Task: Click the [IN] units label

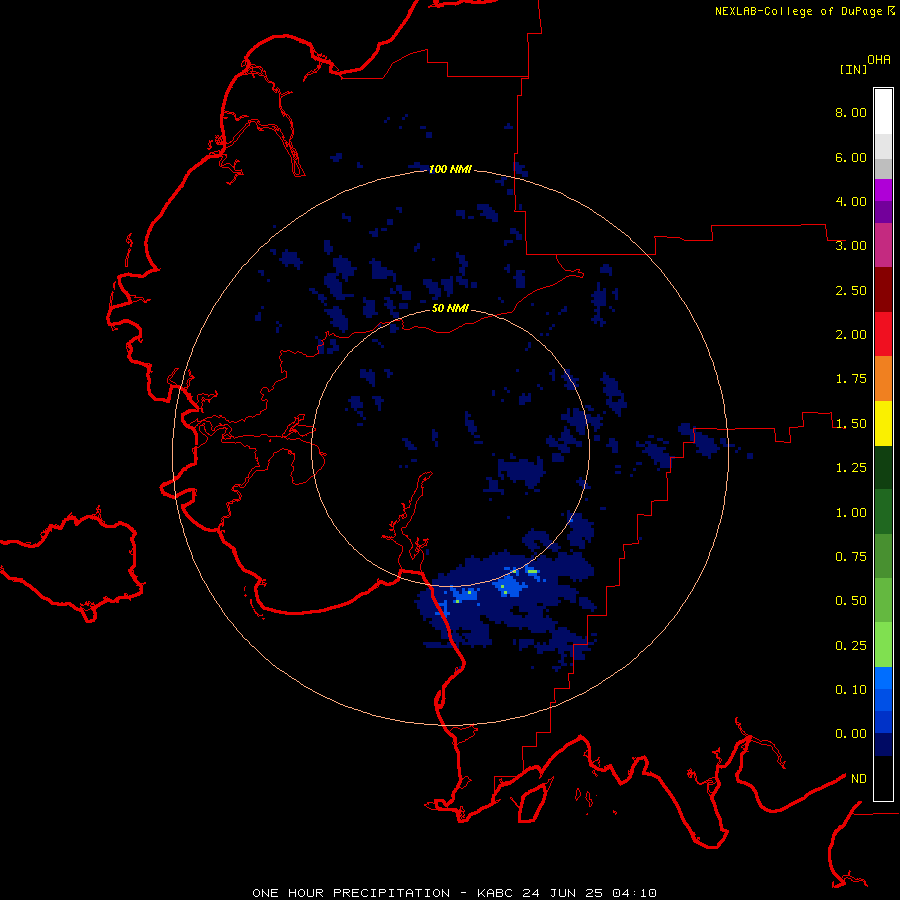Action: [x=853, y=69]
